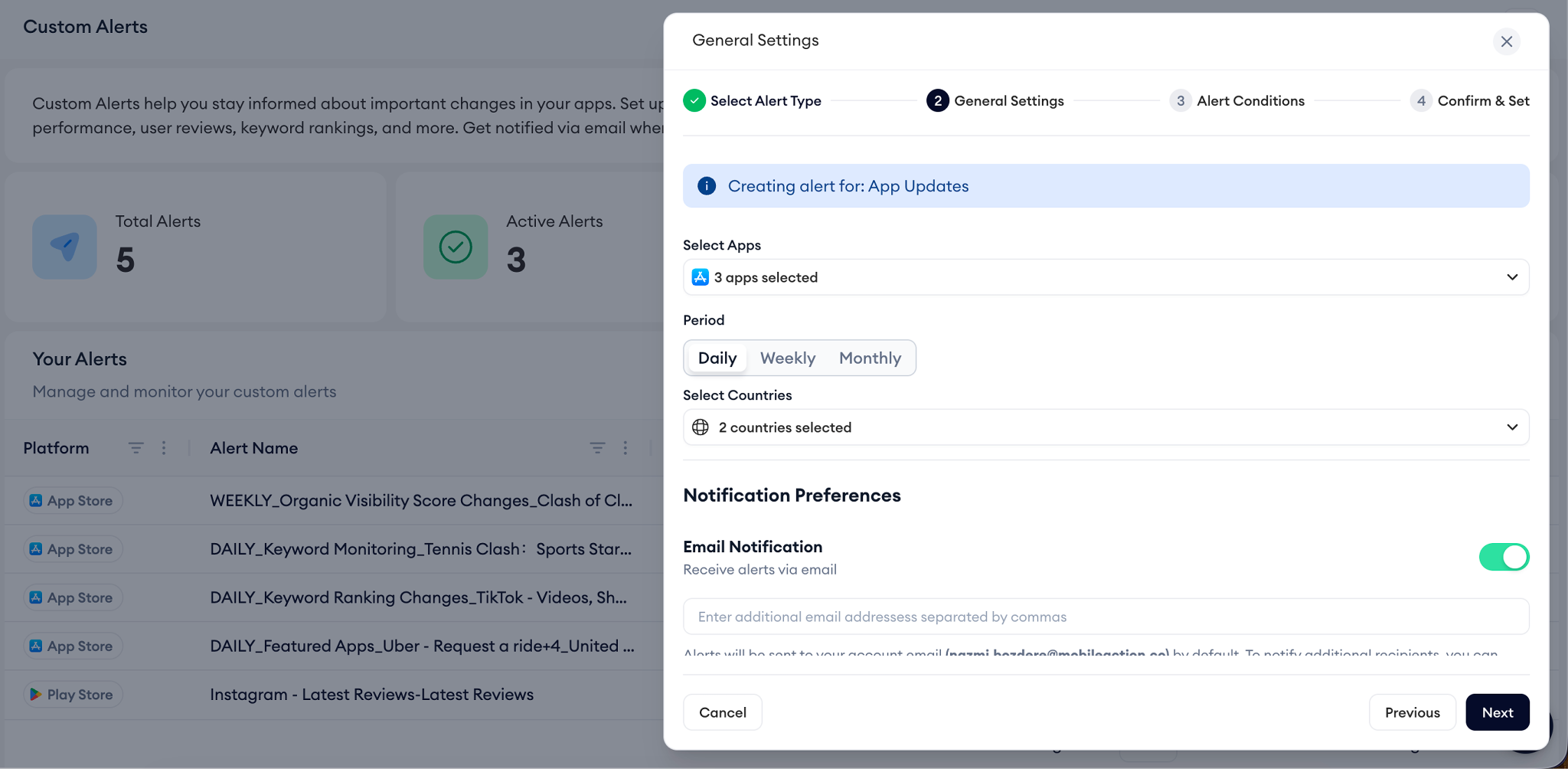Close the General Settings dialog
This screenshot has height=769, width=1568.
[1506, 41]
